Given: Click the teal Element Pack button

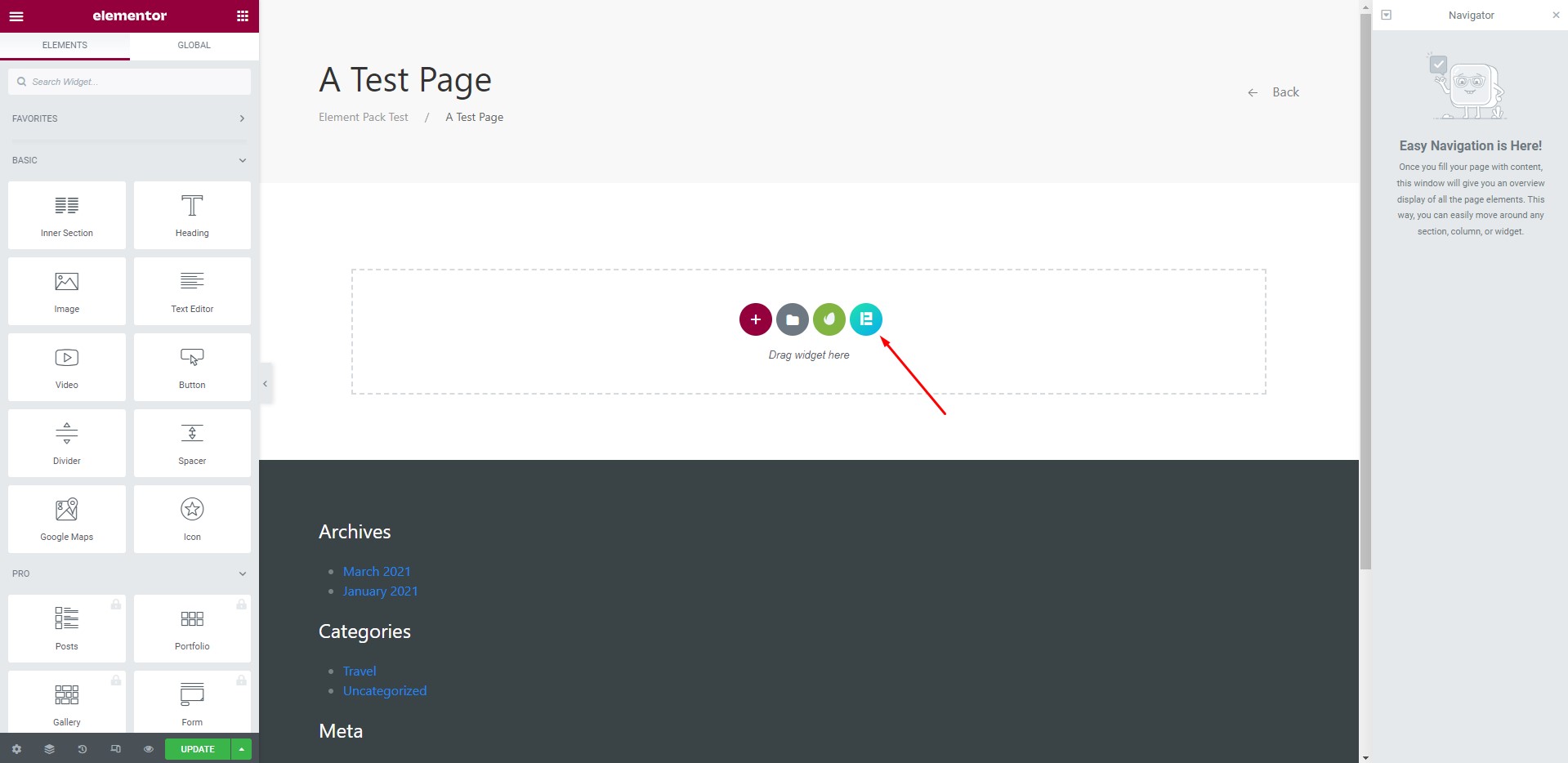Looking at the screenshot, I should (x=865, y=319).
